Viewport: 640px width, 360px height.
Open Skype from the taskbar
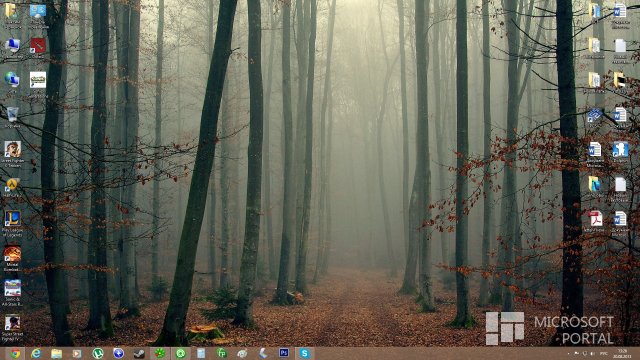304,353
